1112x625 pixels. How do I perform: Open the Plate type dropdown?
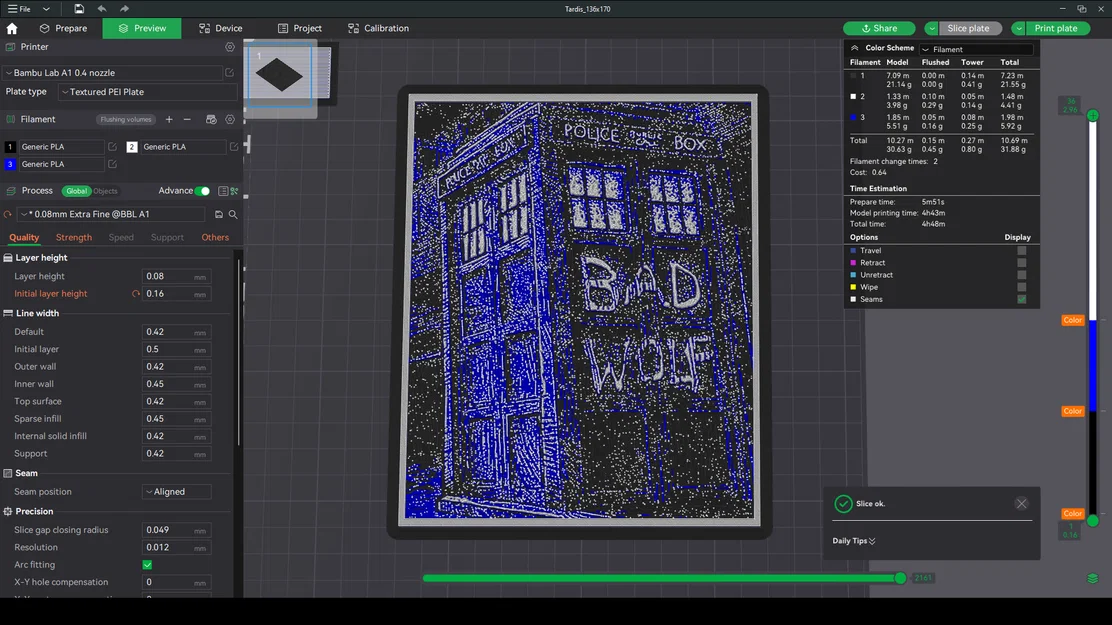(x=148, y=92)
